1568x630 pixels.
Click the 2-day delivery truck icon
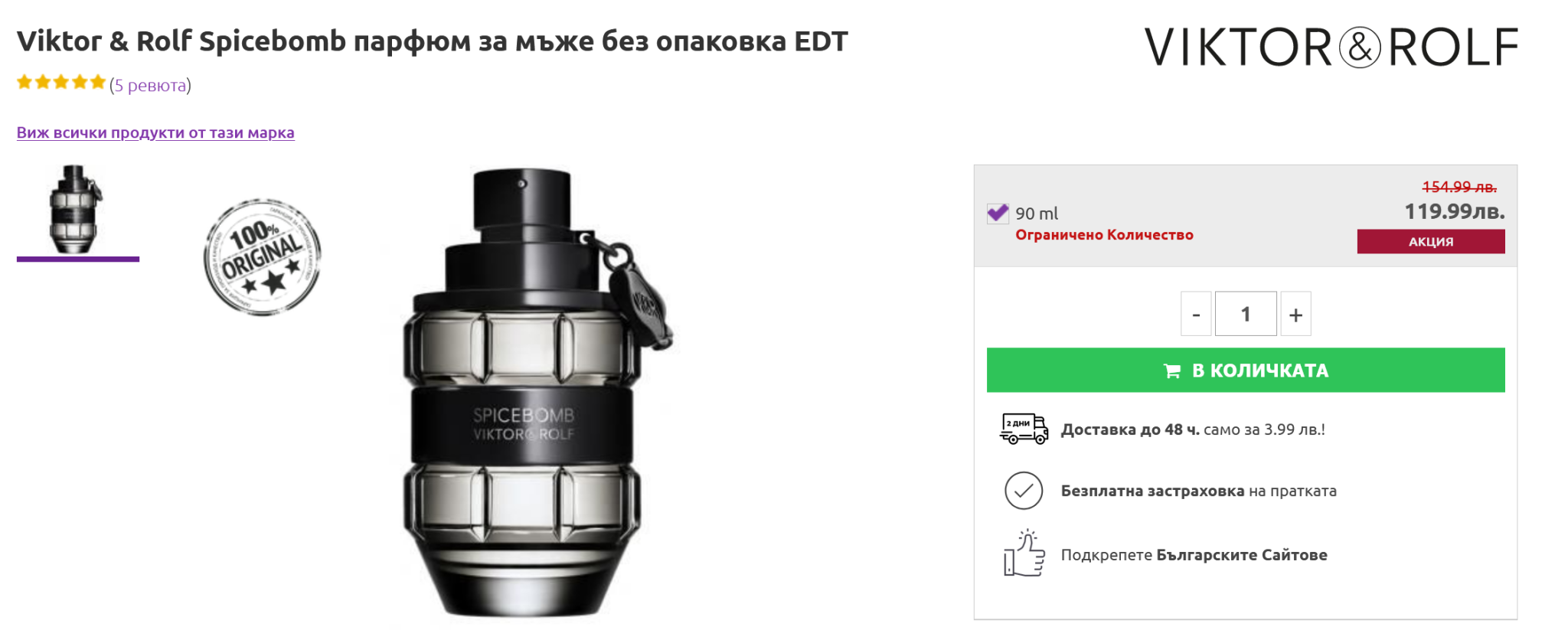(1024, 429)
